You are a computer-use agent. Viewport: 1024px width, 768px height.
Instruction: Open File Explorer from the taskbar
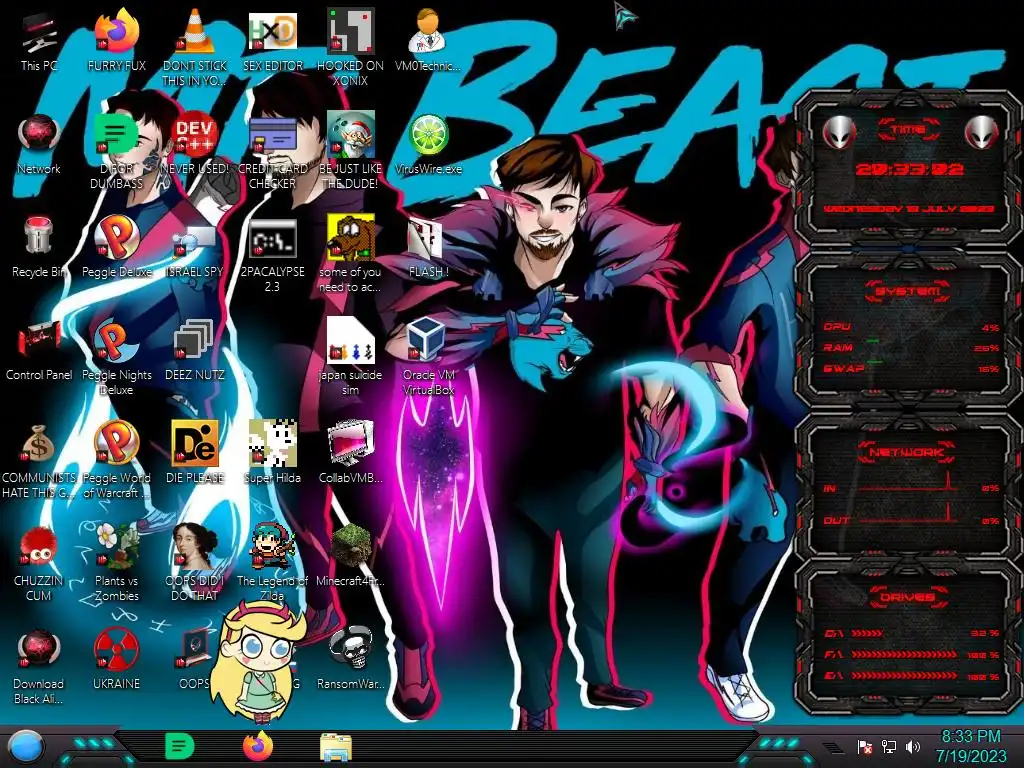point(336,747)
